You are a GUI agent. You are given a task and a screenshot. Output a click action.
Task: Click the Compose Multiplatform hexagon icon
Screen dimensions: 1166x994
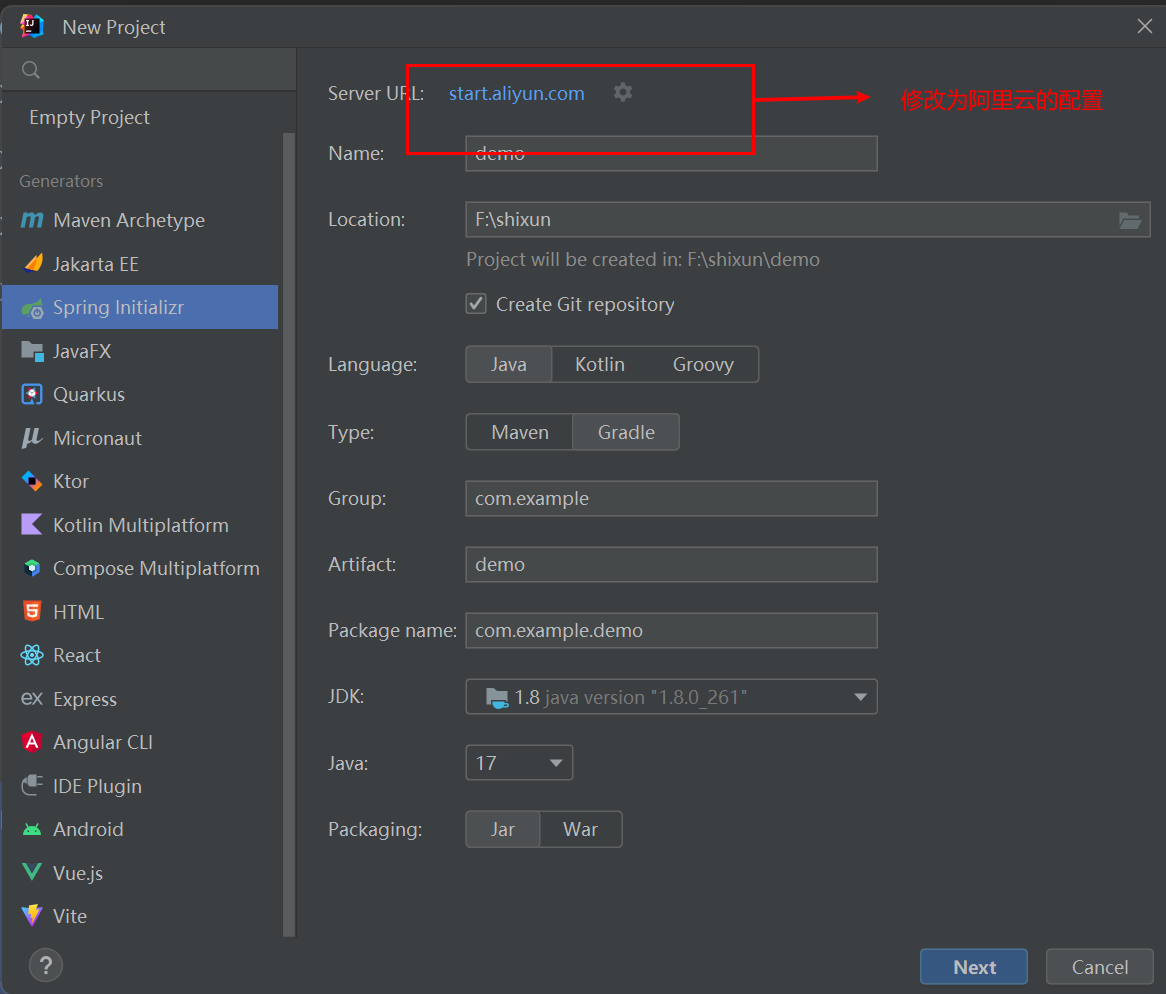pos(32,568)
